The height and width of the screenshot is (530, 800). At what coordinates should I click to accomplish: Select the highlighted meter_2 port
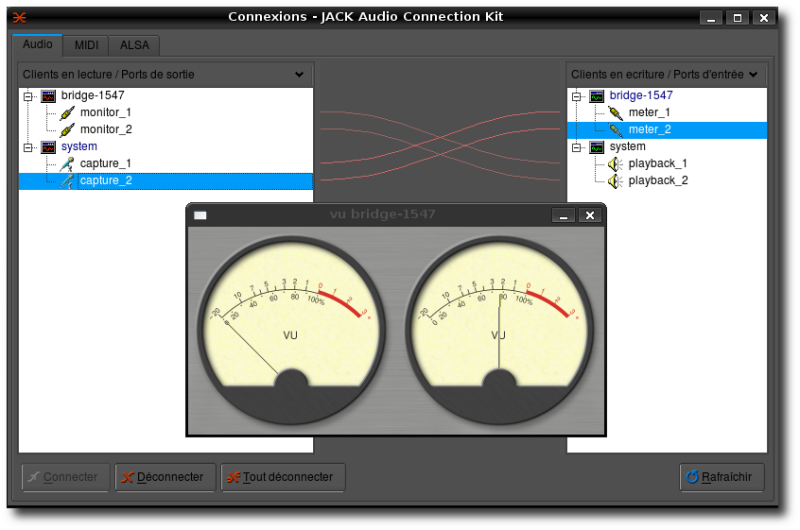coord(667,130)
